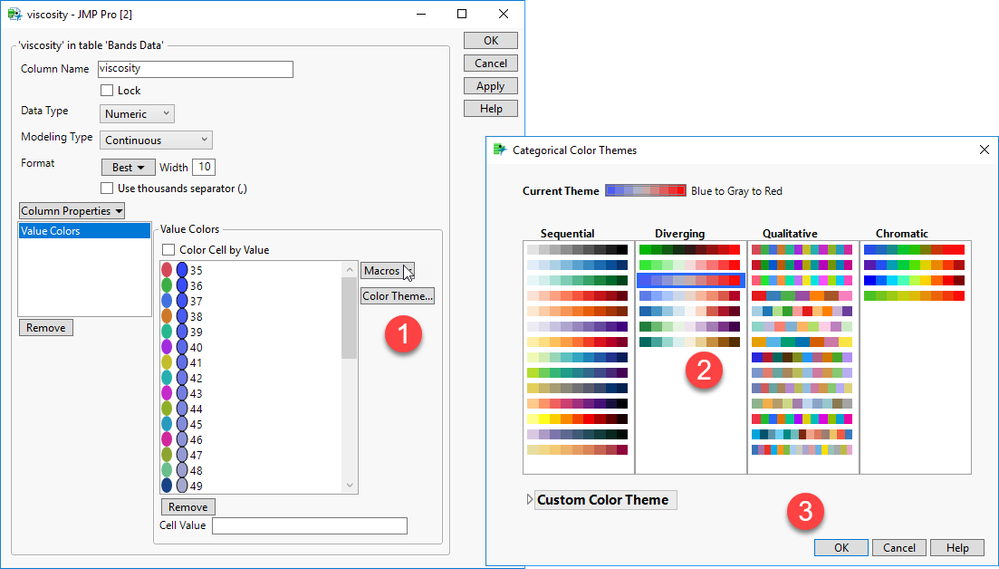Select the teal-to-brown Diverging theme
The width and height of the screenshot is (999, 569).
point(690,342)
